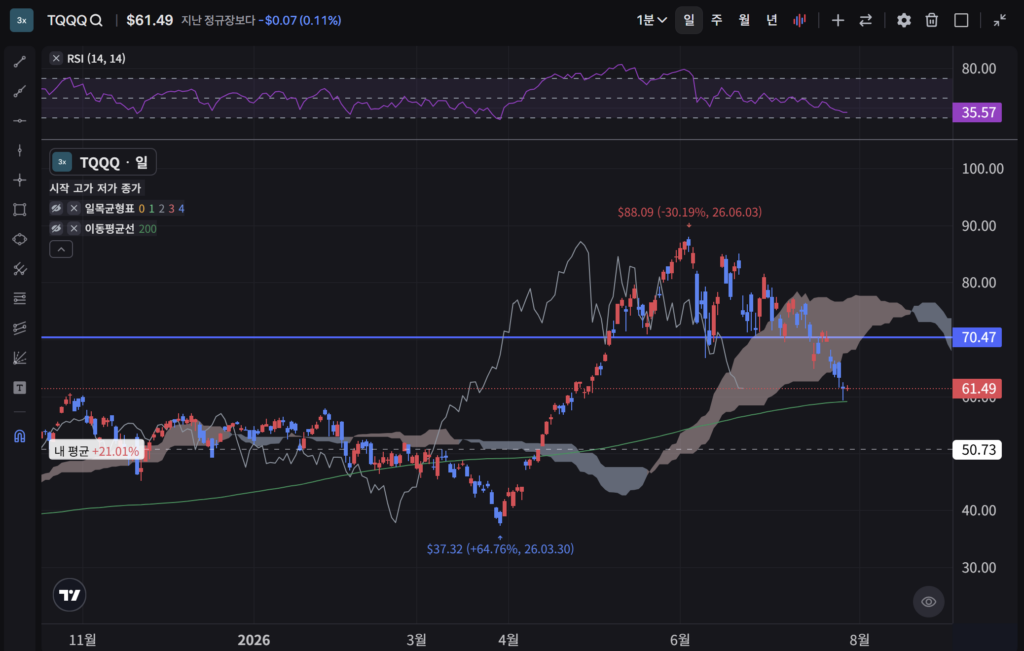Select the trend line drawing tool
Image resolution: width=1024 pixels, height=651 pixels.
pos(20,61)
